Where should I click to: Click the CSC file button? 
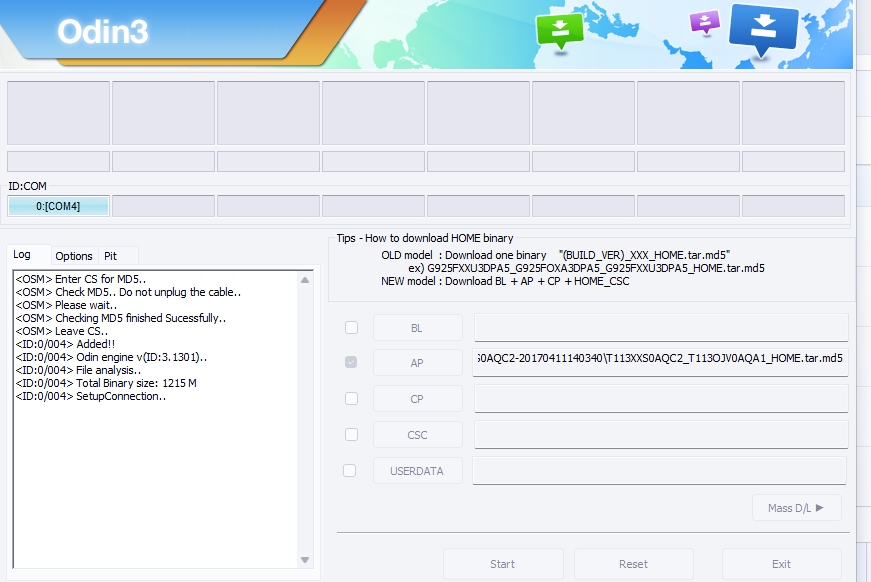click(417, 435)
